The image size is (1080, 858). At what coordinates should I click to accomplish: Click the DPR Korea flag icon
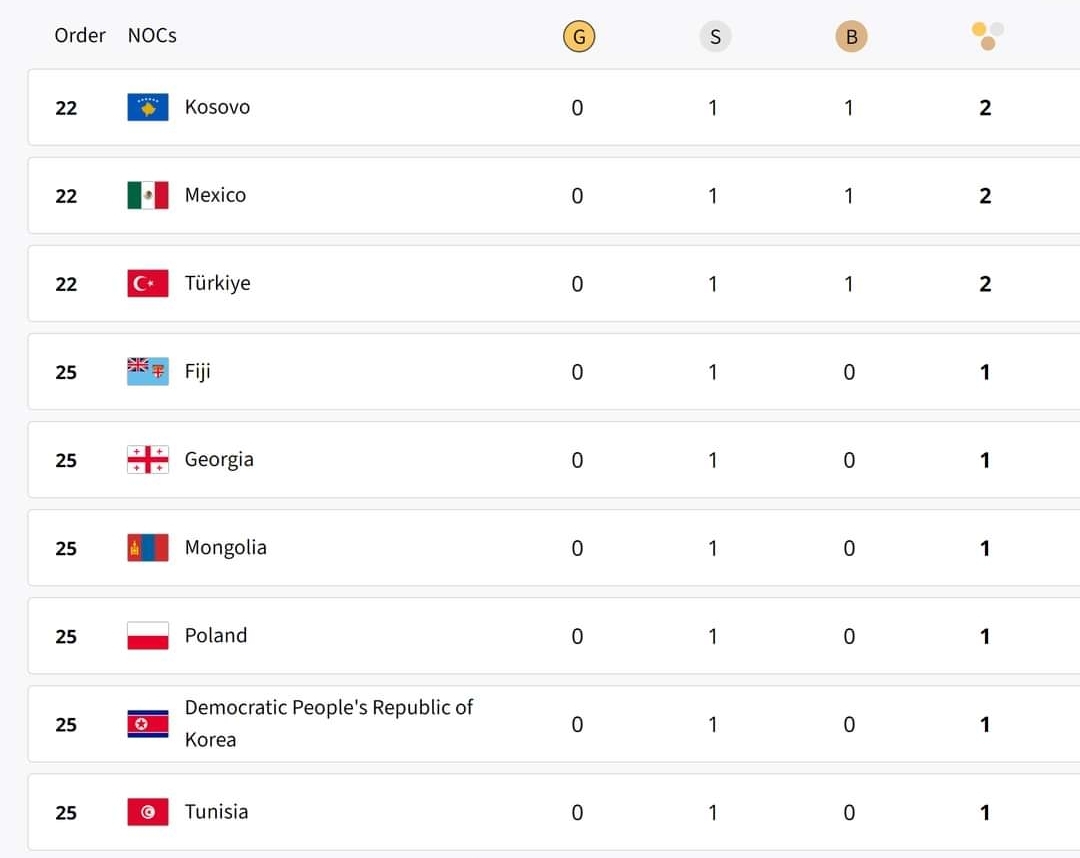pos(148,724)
